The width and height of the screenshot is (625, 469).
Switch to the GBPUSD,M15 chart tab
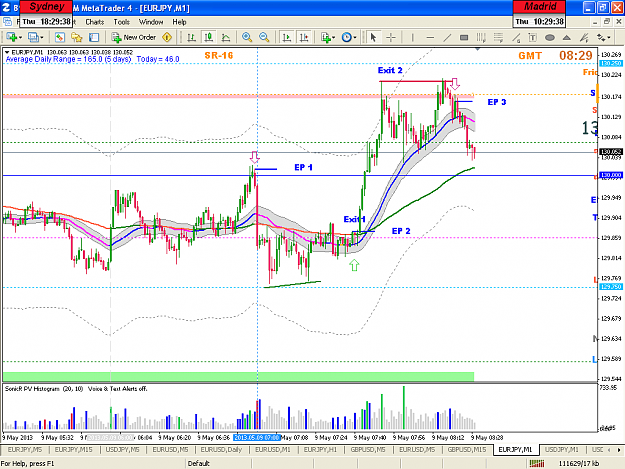(467, 449)
